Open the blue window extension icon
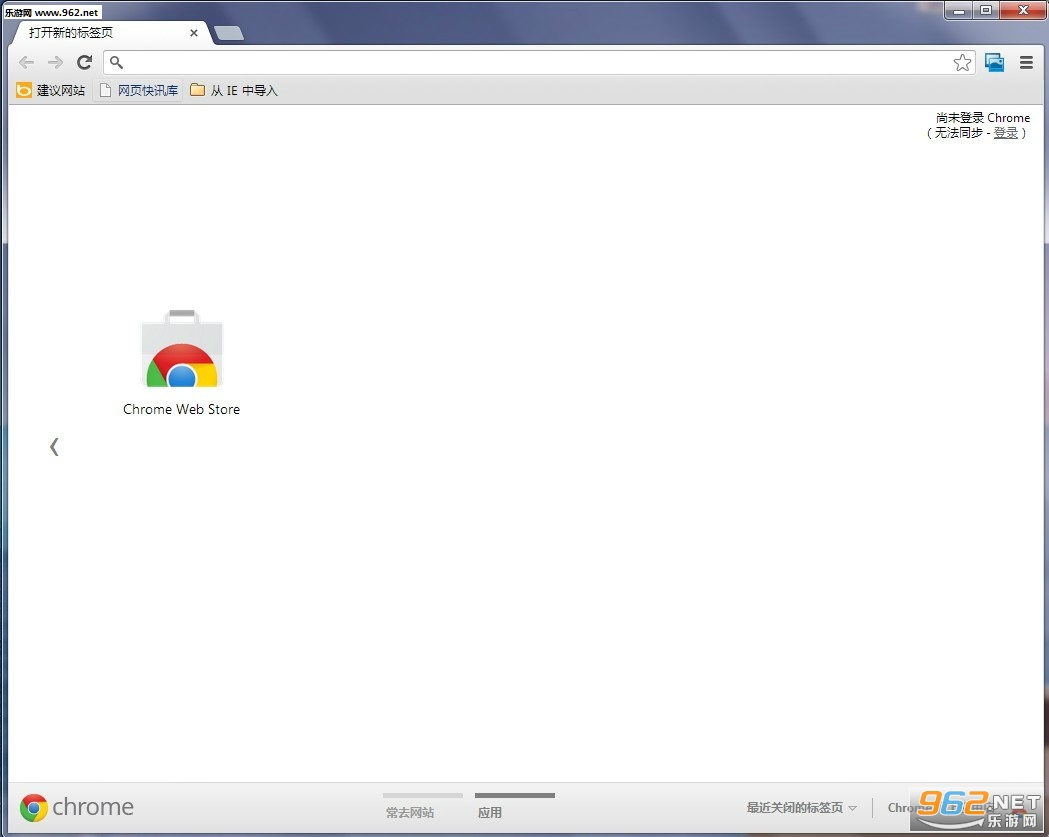 point(995,62)
